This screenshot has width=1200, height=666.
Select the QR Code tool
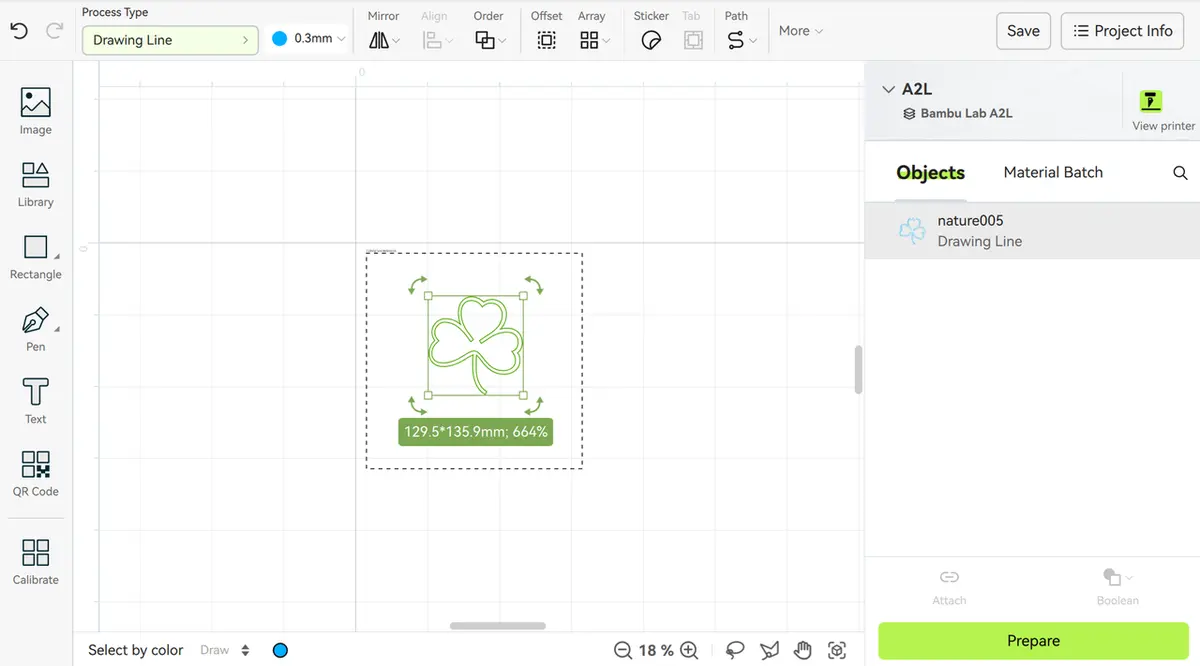[35, 473]
